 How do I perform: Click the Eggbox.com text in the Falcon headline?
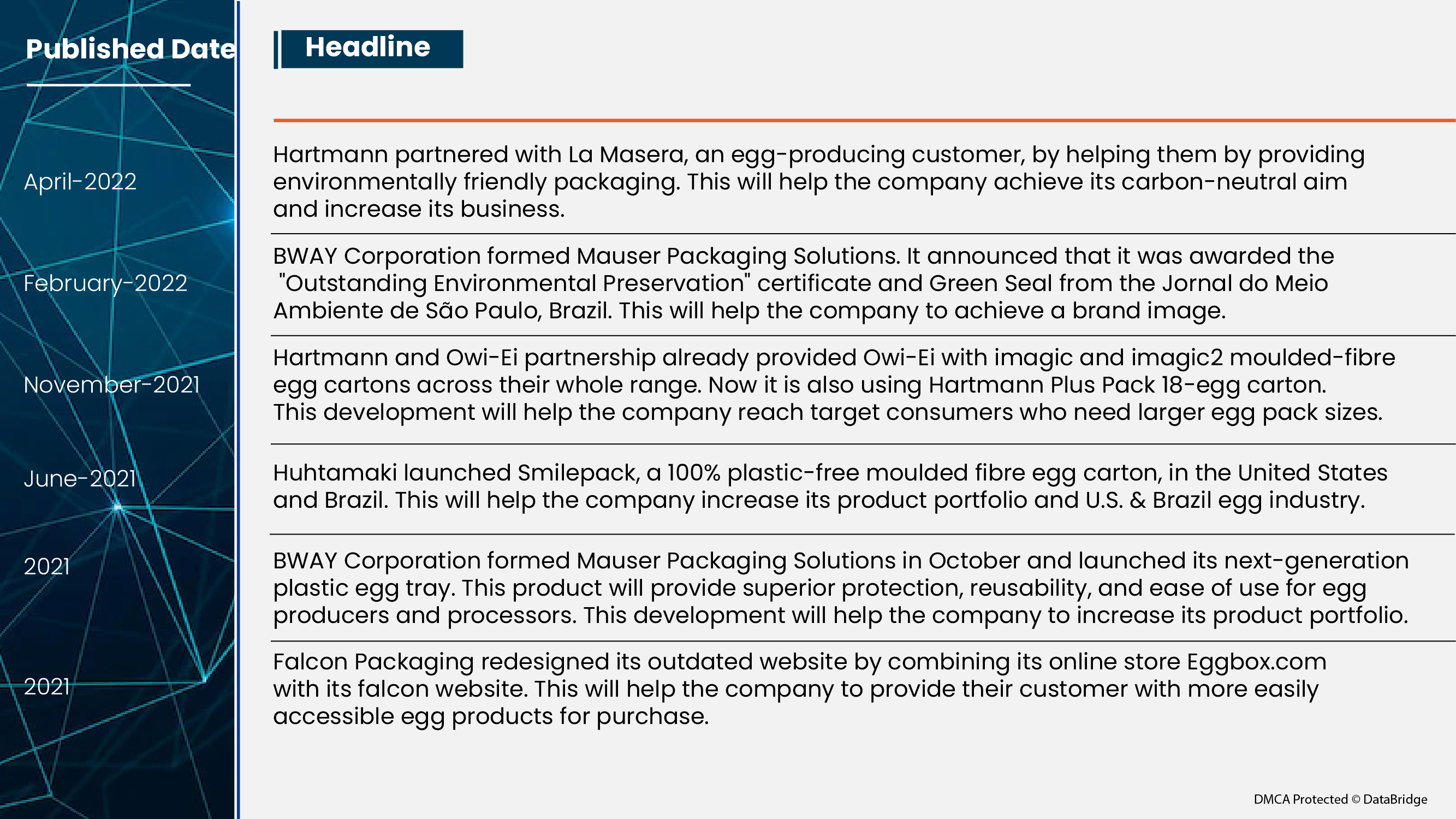pos(1256,662)
